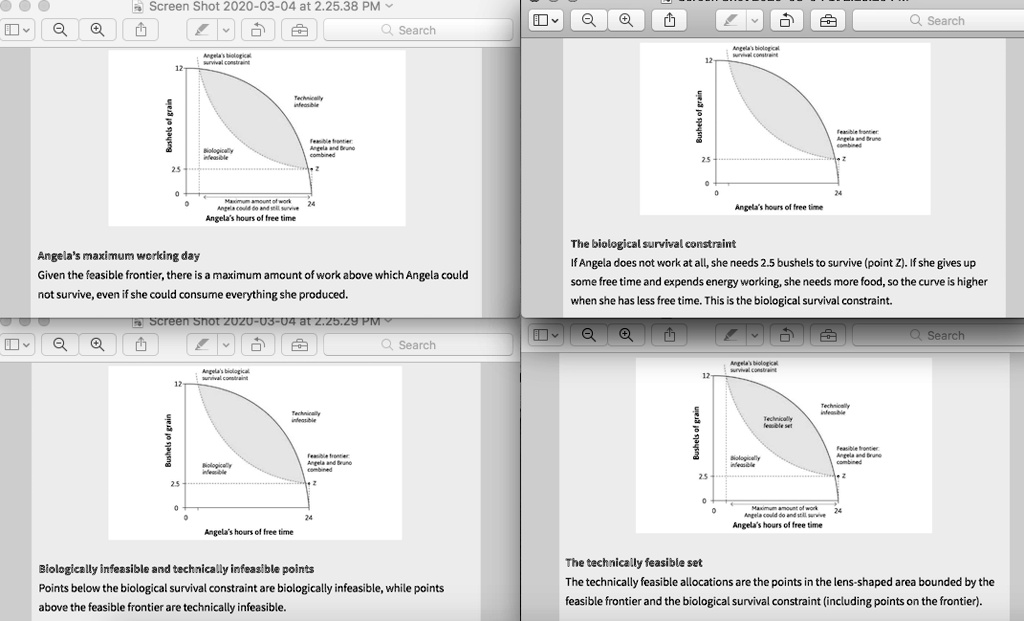Zoom in on 'Angela's maximum working day' window

pyautogui.click(x=97, y=30)
